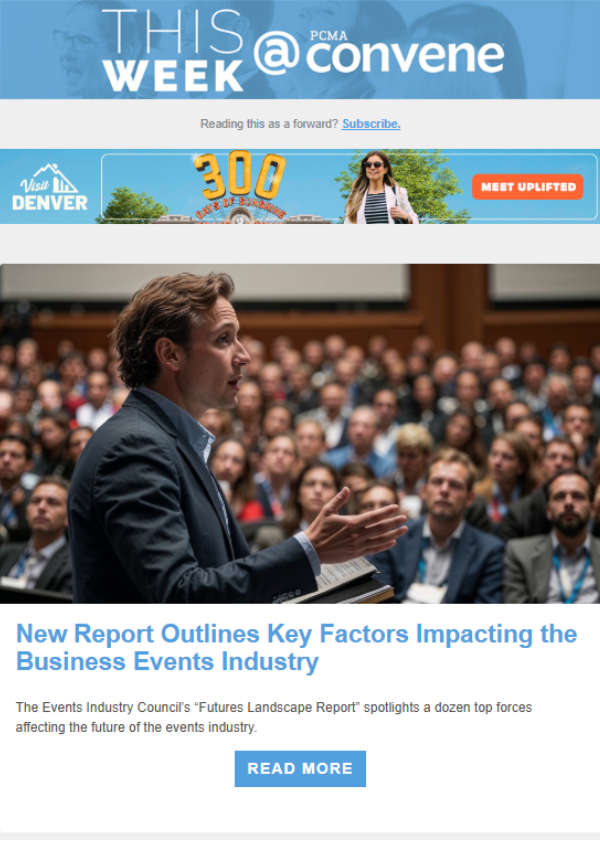Click the @ symbol in header banner

tap(276, 53)
